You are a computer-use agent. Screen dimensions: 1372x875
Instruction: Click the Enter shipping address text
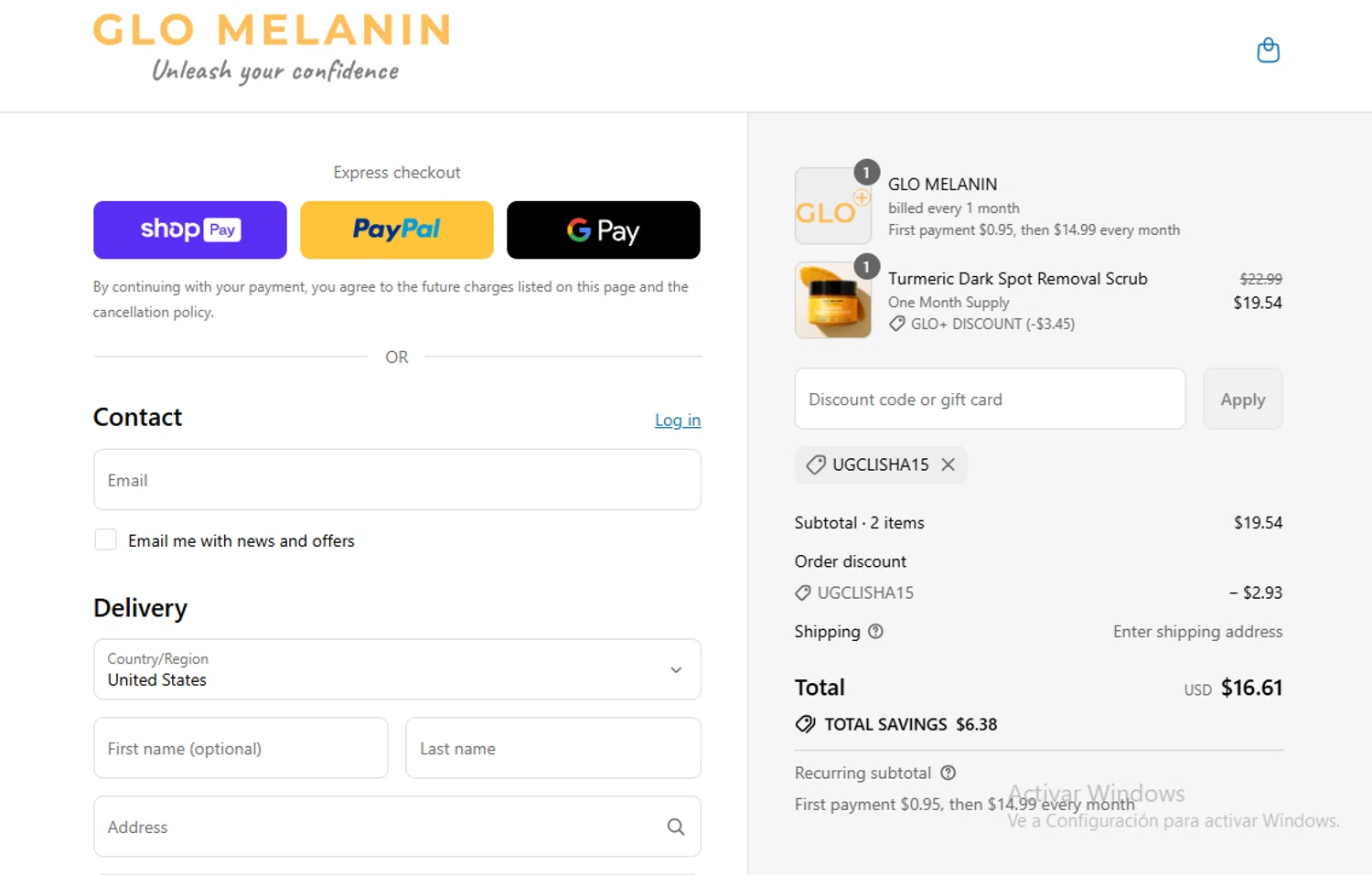click(1197, 632)
